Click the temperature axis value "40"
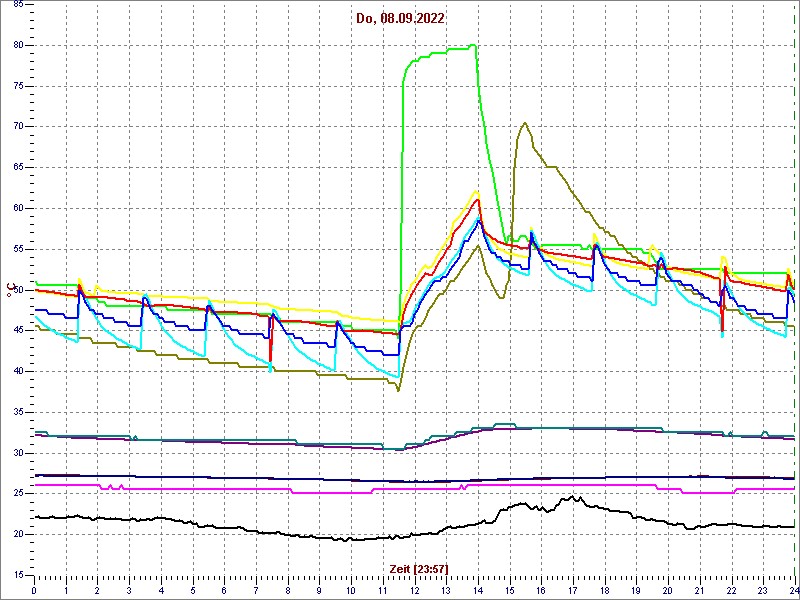Viewport: 800px width, 600px height. pos(16,371)
